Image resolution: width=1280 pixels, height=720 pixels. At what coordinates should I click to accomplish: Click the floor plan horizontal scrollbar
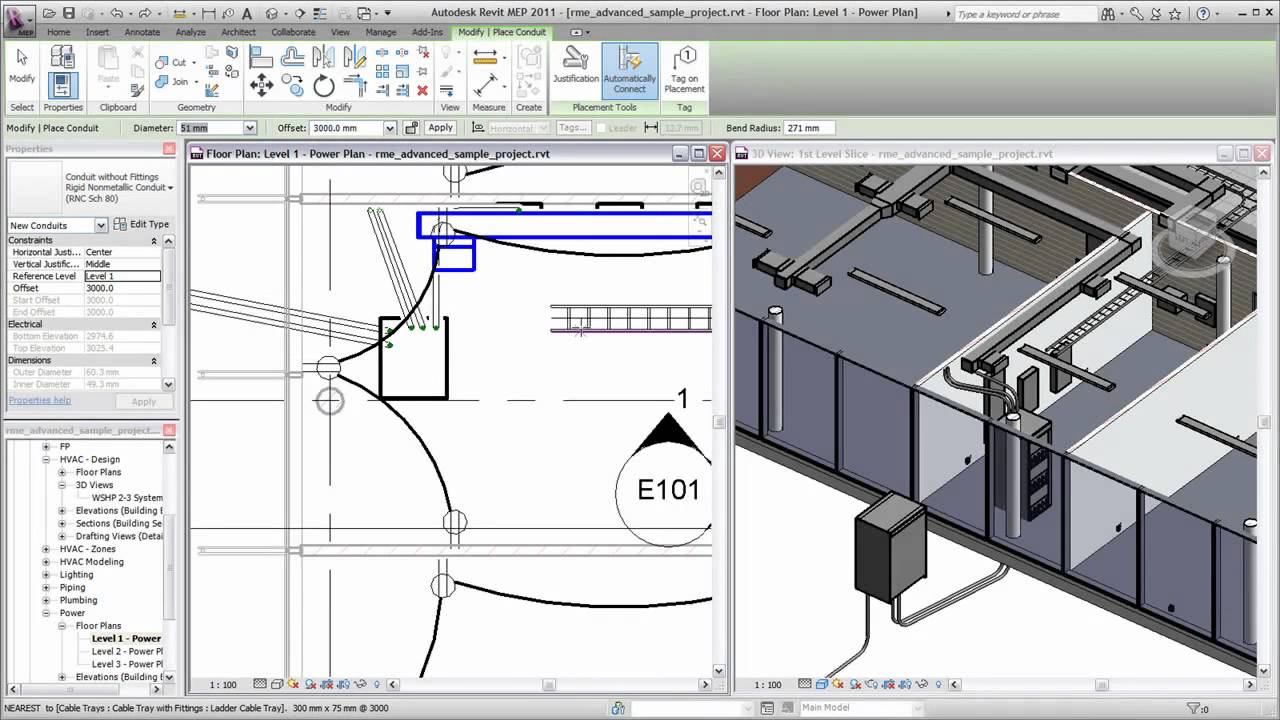click(549, 685)
